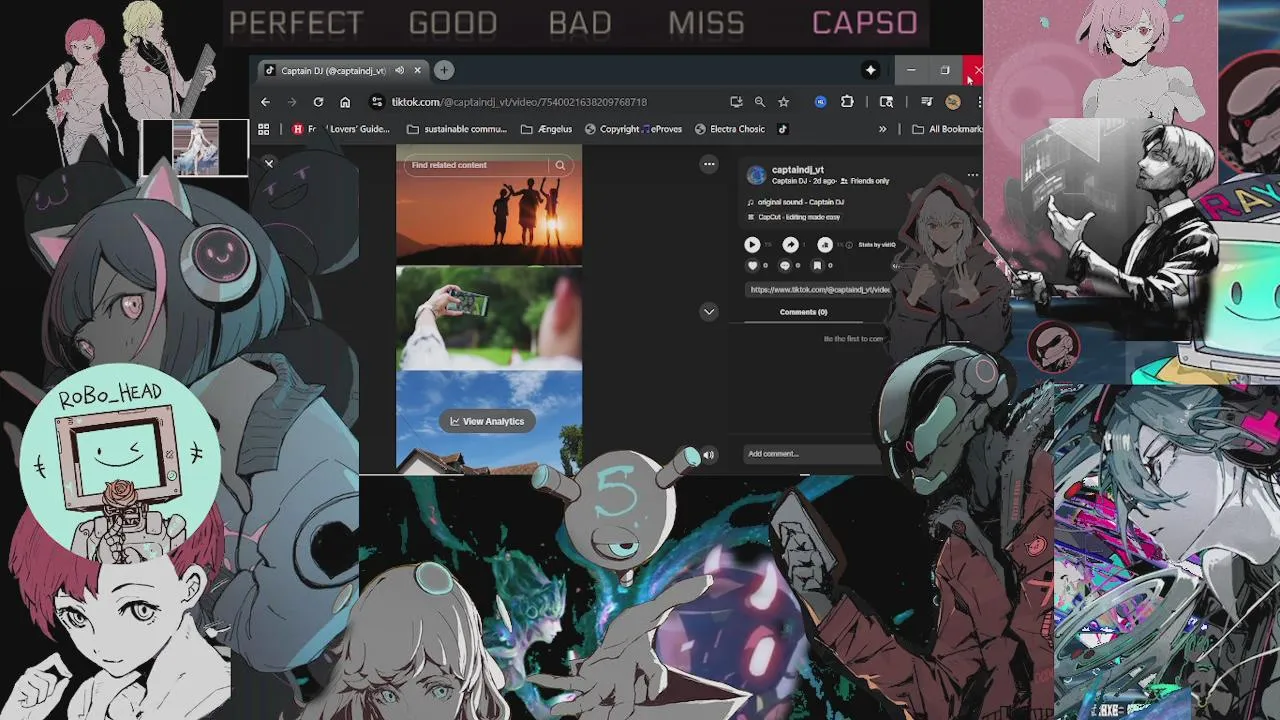
Task: Bookmark this page with the star icon
Action: (x=784, y=102)
